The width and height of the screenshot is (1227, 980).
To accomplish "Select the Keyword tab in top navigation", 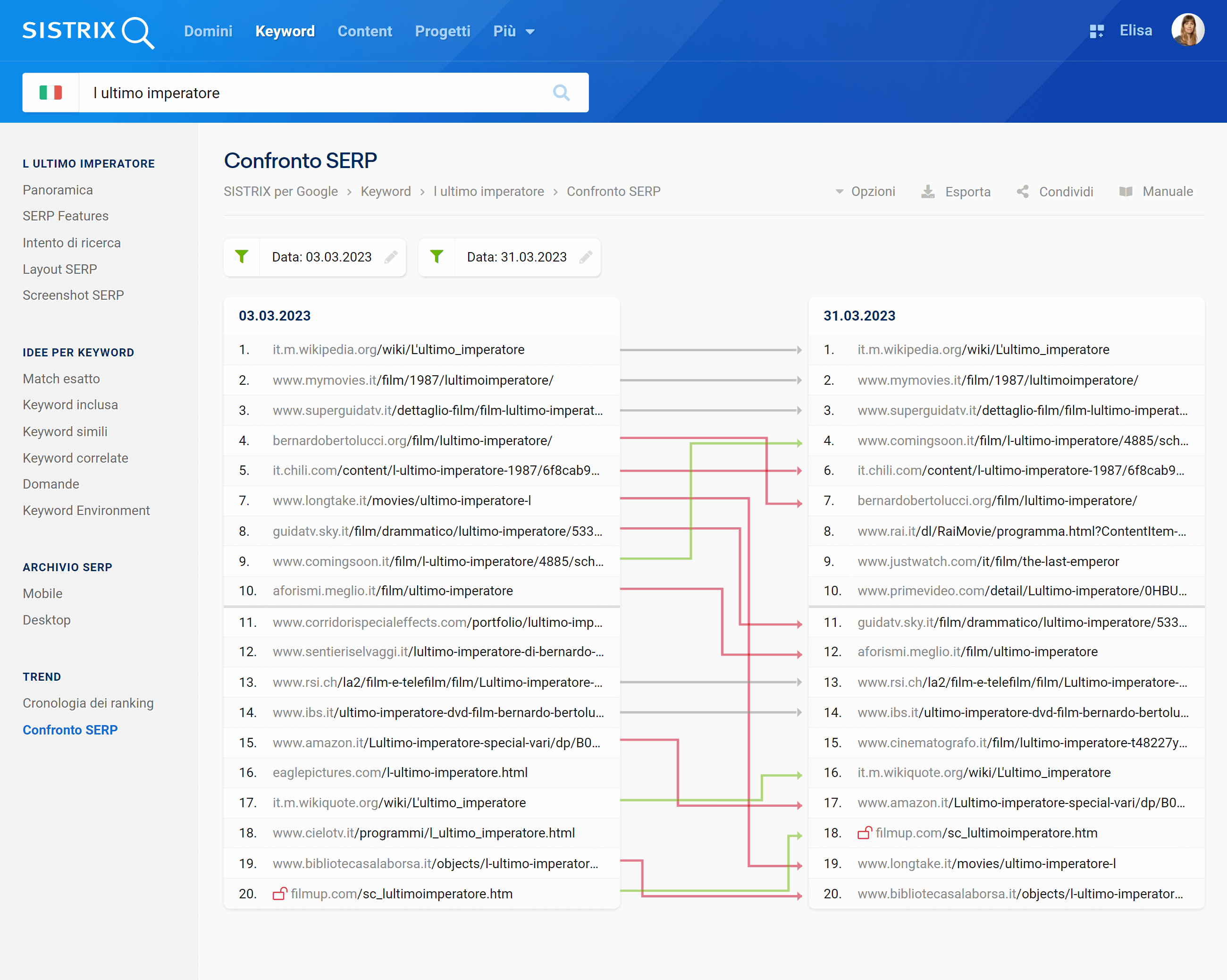I will pos(285,31).
